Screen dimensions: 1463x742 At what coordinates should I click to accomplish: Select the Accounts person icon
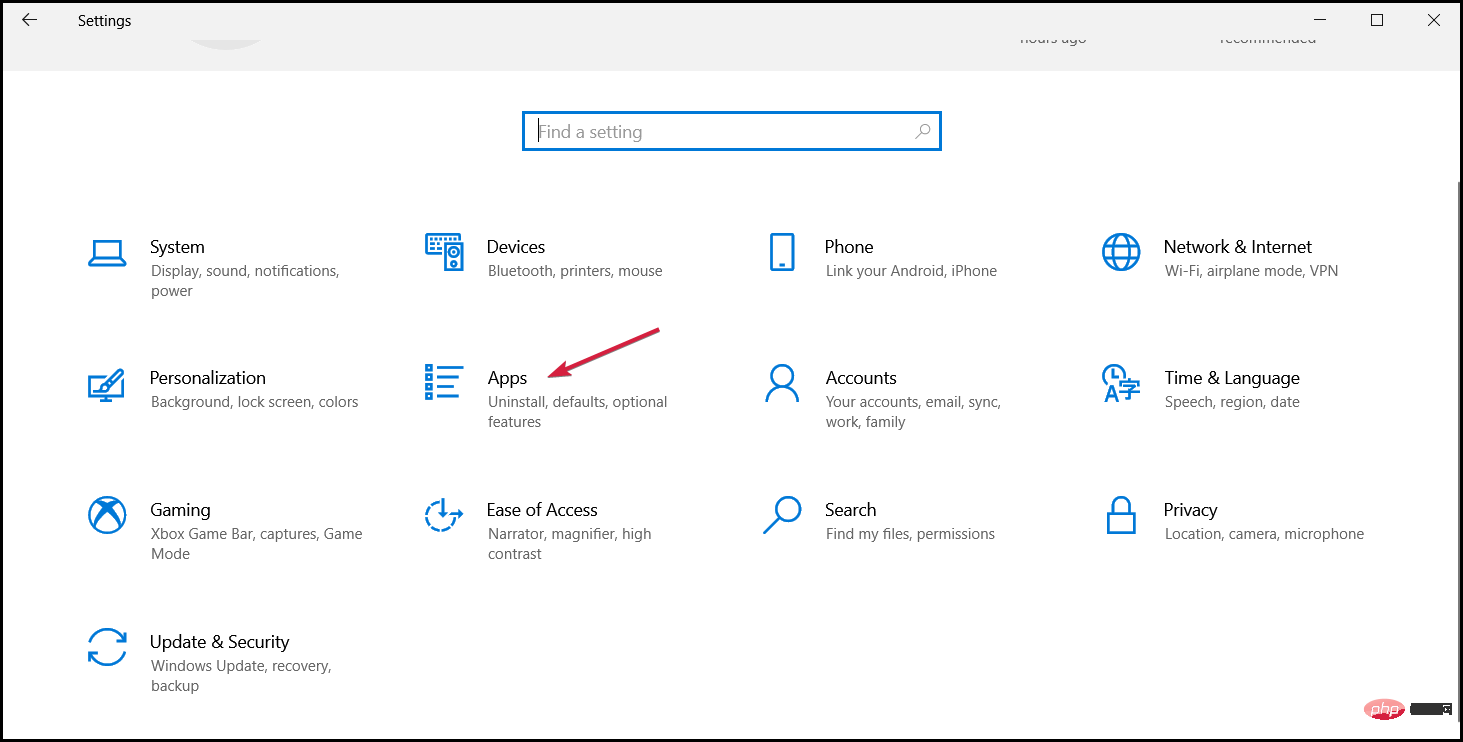pyautogui.click(x=782, y=383)
